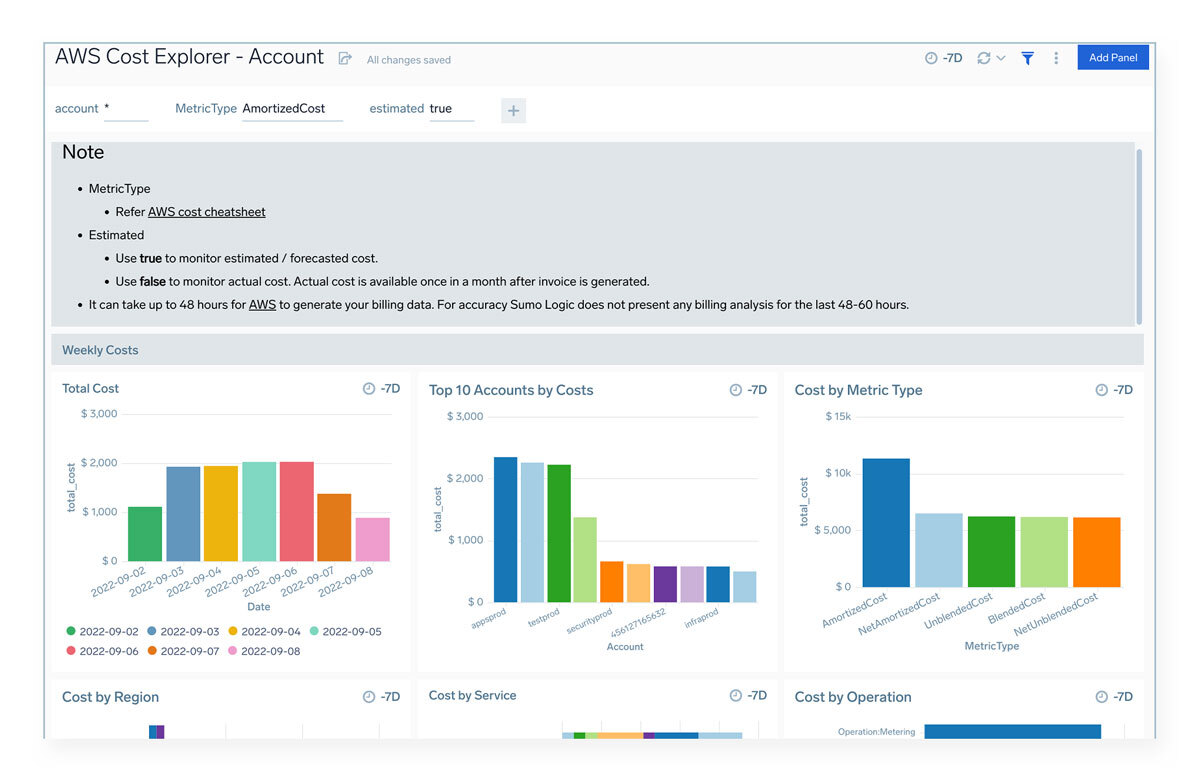
Task: Toggle the 2022-09-02 legend entry
Action: click(x=102, y=632)
